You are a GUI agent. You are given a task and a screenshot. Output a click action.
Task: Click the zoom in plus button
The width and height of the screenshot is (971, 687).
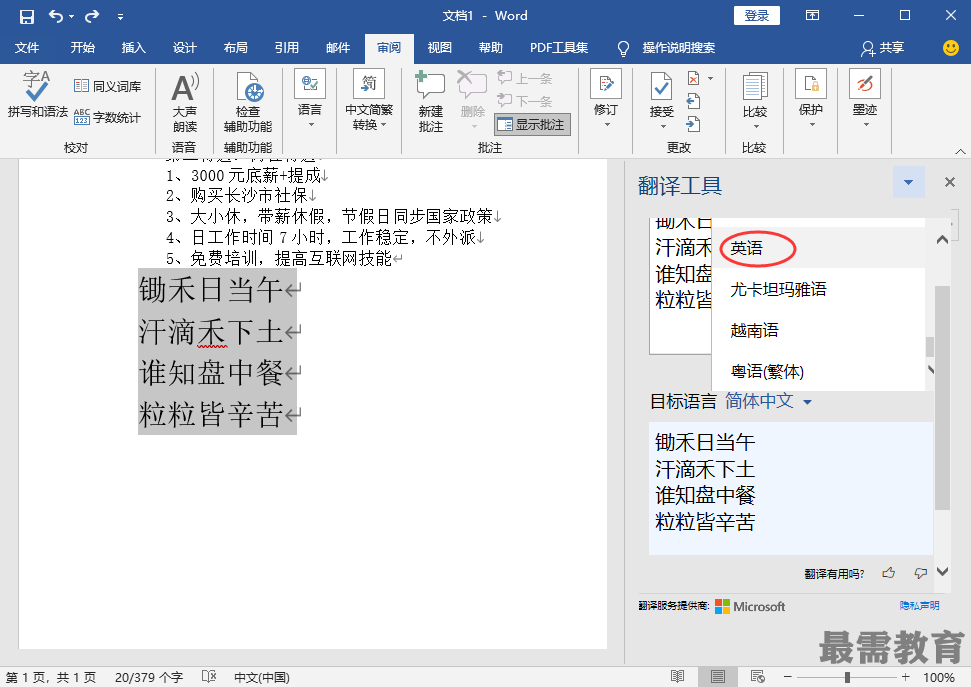tap(905, 676)
